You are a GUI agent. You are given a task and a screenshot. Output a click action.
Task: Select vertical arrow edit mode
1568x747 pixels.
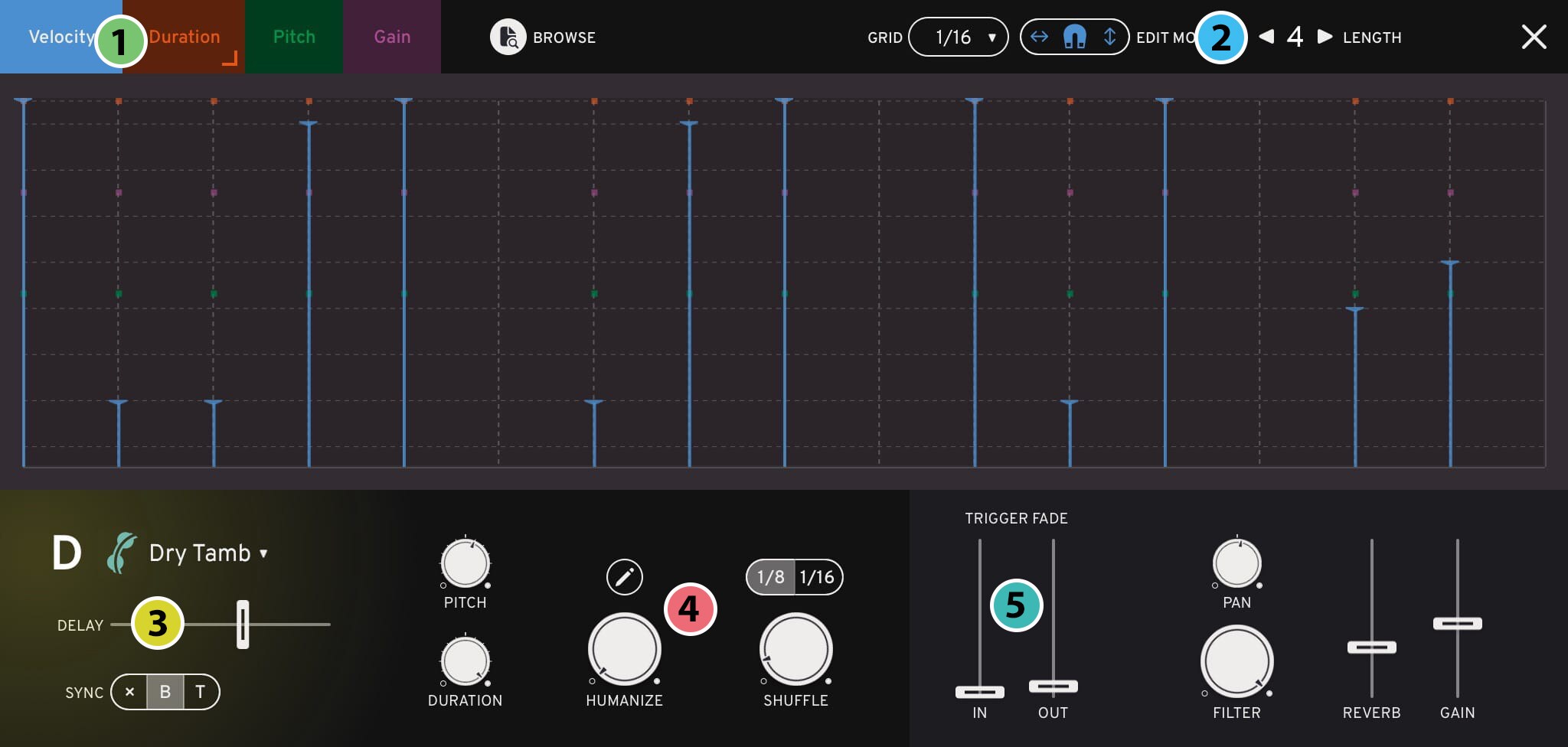1109,37
